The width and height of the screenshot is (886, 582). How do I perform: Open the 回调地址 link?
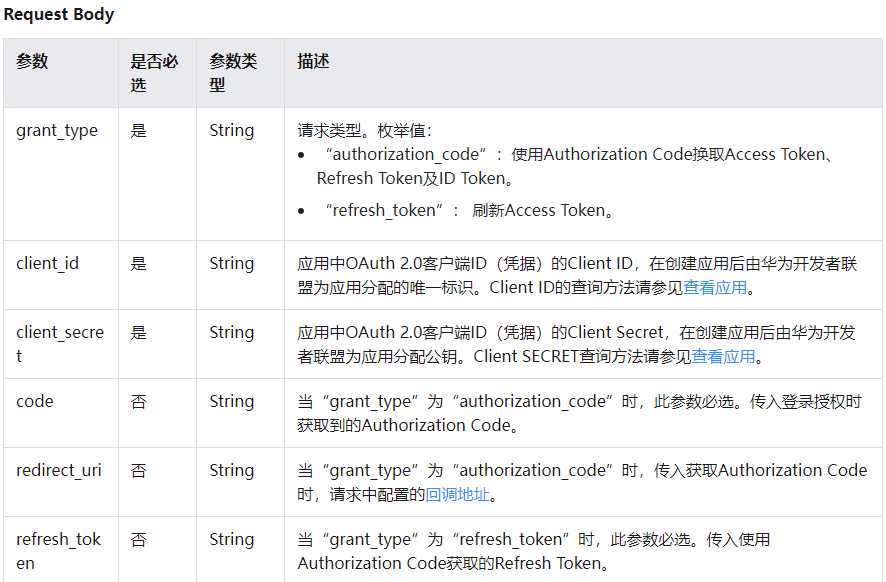pyautogui.click(x=457, y=495)
